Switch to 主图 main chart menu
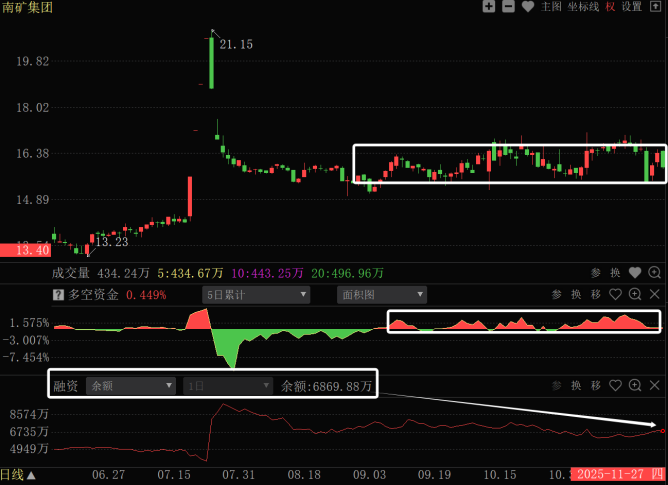 pos(551,7)
